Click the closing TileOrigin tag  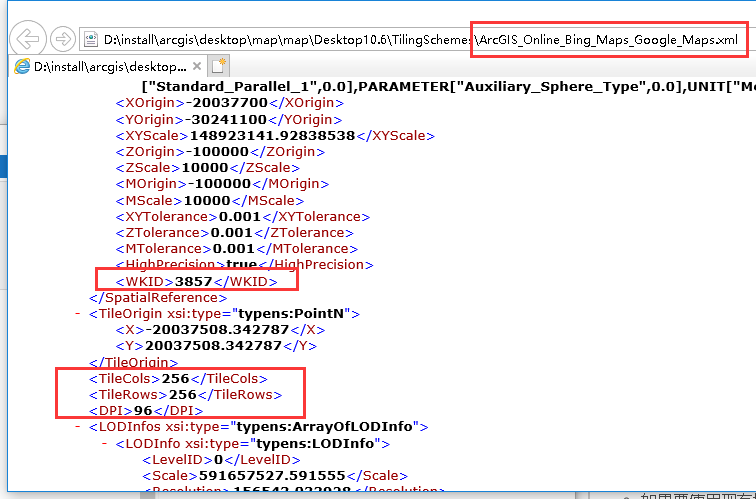click(134, 362)
